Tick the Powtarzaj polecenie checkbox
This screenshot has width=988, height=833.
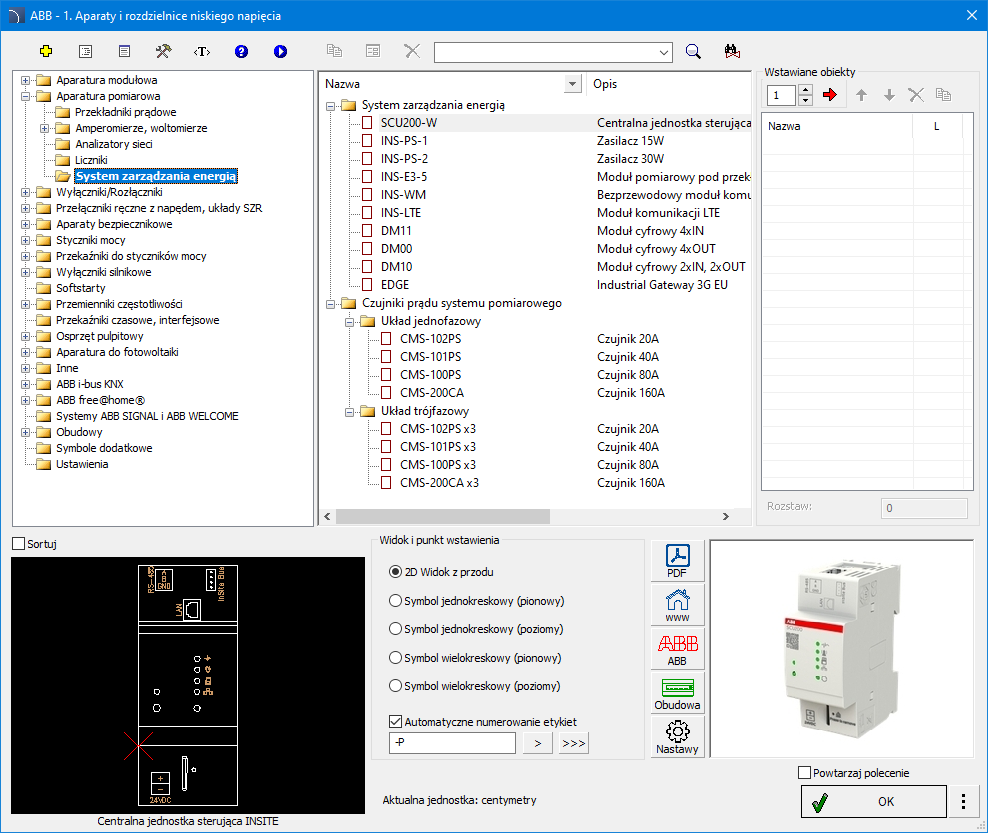(805, 773)
